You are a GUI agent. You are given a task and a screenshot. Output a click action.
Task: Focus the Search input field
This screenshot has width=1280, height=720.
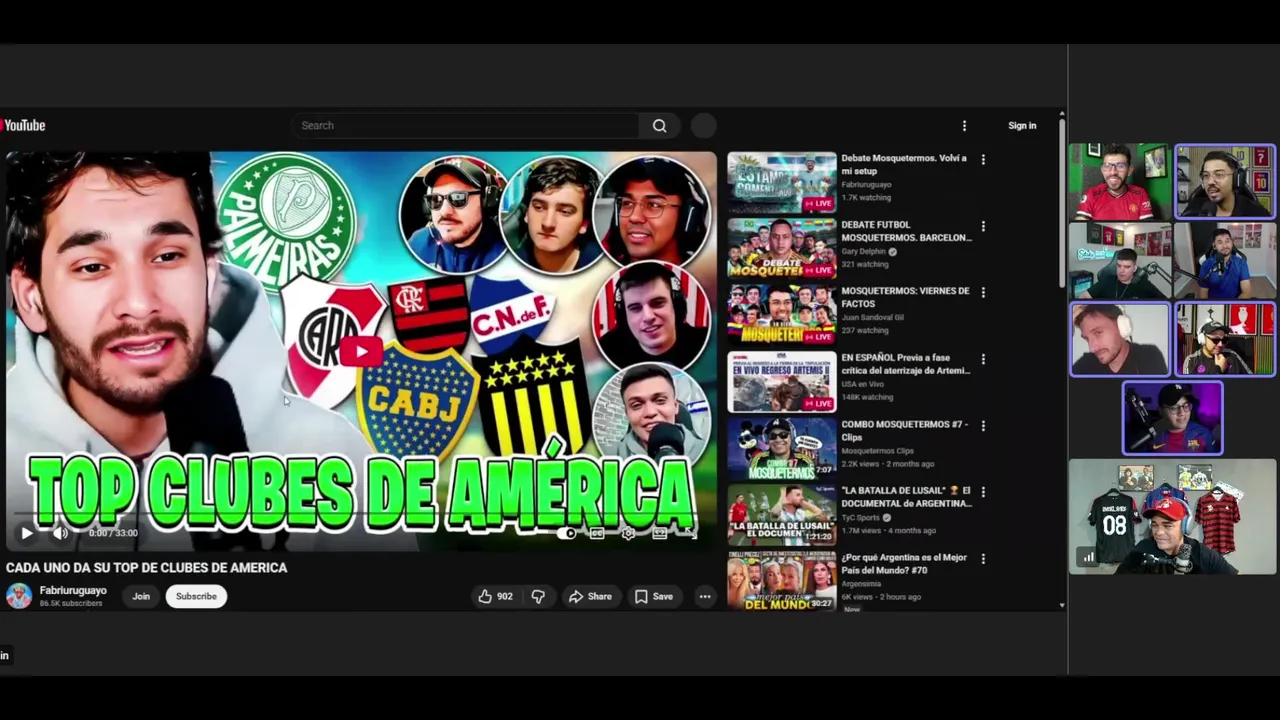[466, 125]
